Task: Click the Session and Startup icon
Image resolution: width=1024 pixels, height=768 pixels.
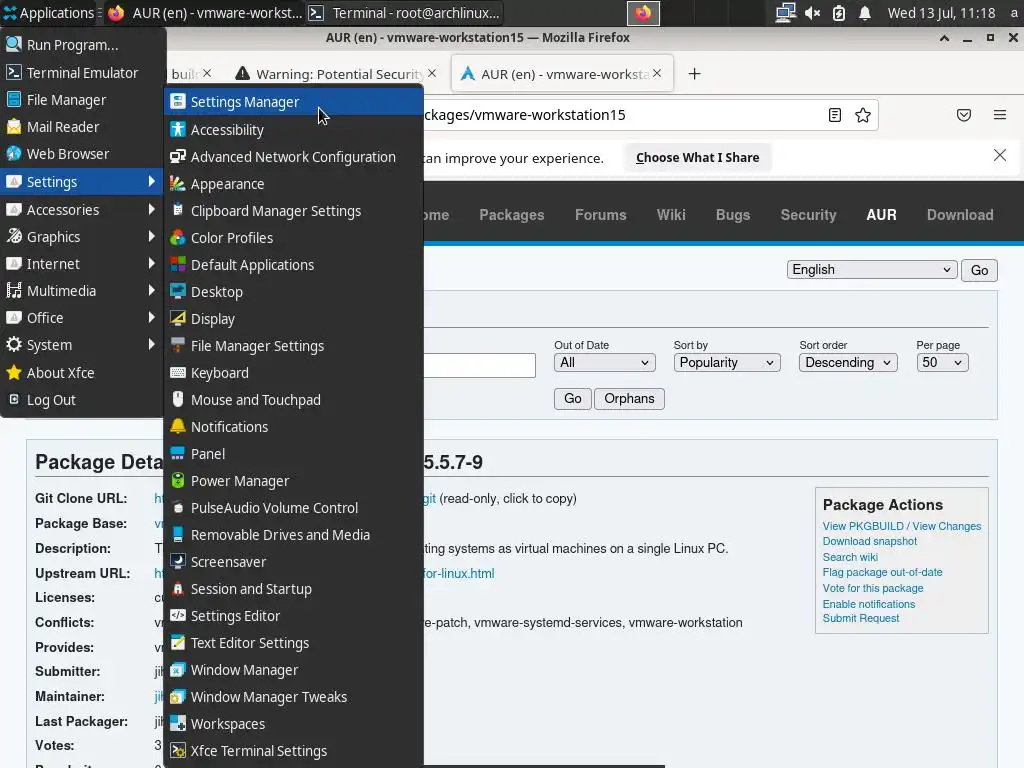Action: [x=178, y=588]
